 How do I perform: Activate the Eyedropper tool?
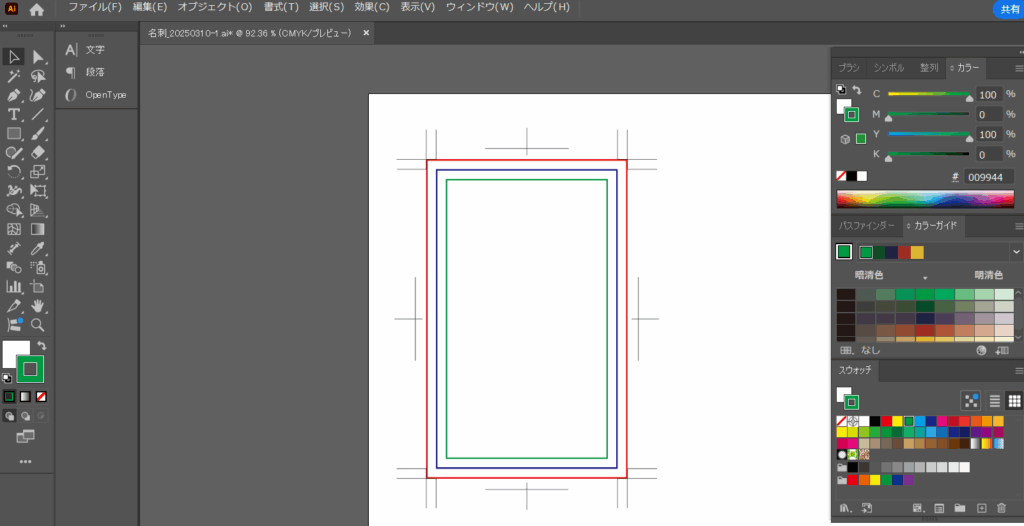[38, 248]
